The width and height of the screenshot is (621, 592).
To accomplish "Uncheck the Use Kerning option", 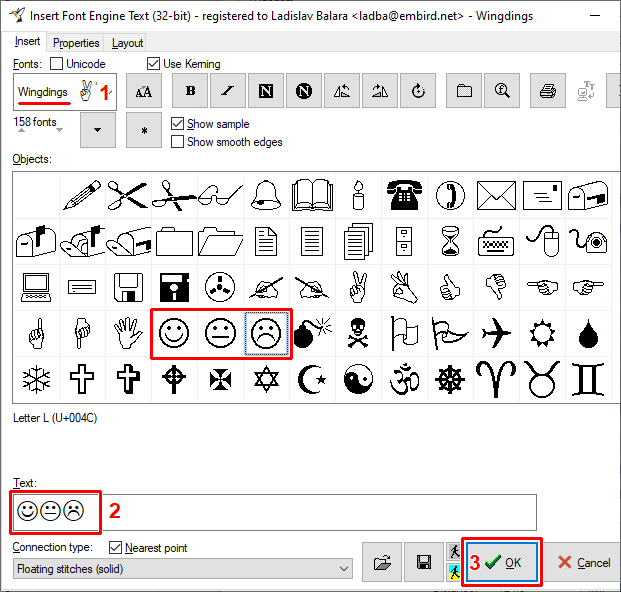I will [x=154, y=64].
